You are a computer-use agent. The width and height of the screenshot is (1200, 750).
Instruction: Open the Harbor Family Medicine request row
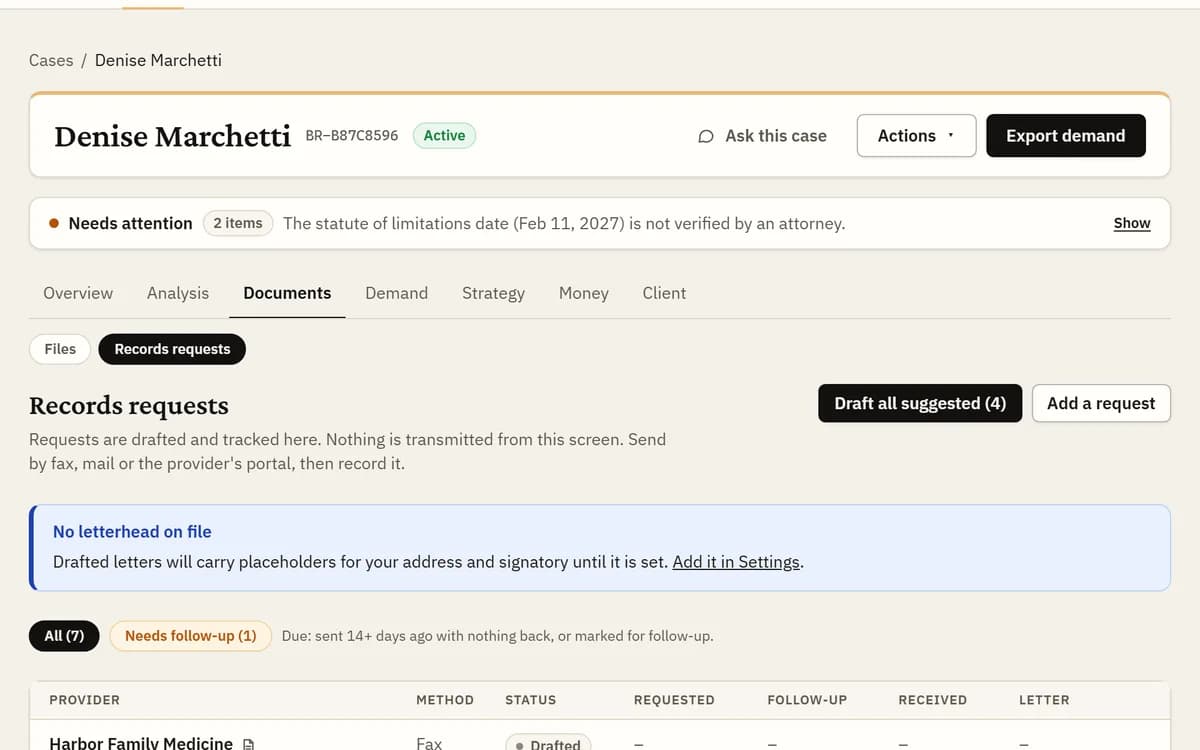pos(600,738)
